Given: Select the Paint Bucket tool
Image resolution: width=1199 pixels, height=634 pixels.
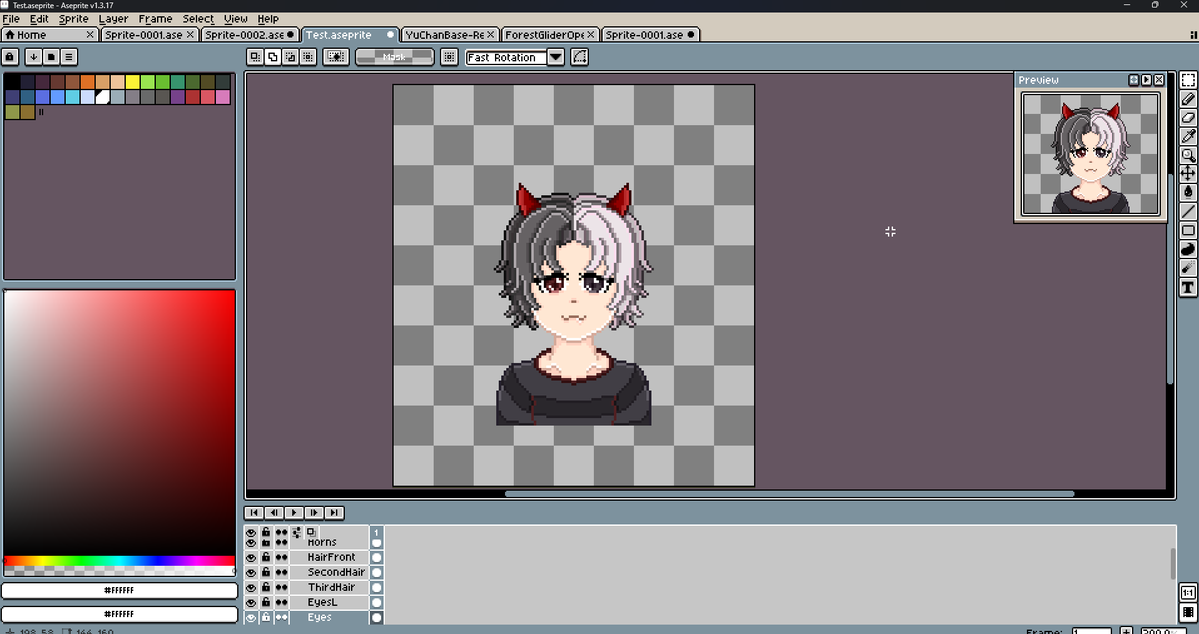Looking at the screenshot, I should coord(1188,194).
